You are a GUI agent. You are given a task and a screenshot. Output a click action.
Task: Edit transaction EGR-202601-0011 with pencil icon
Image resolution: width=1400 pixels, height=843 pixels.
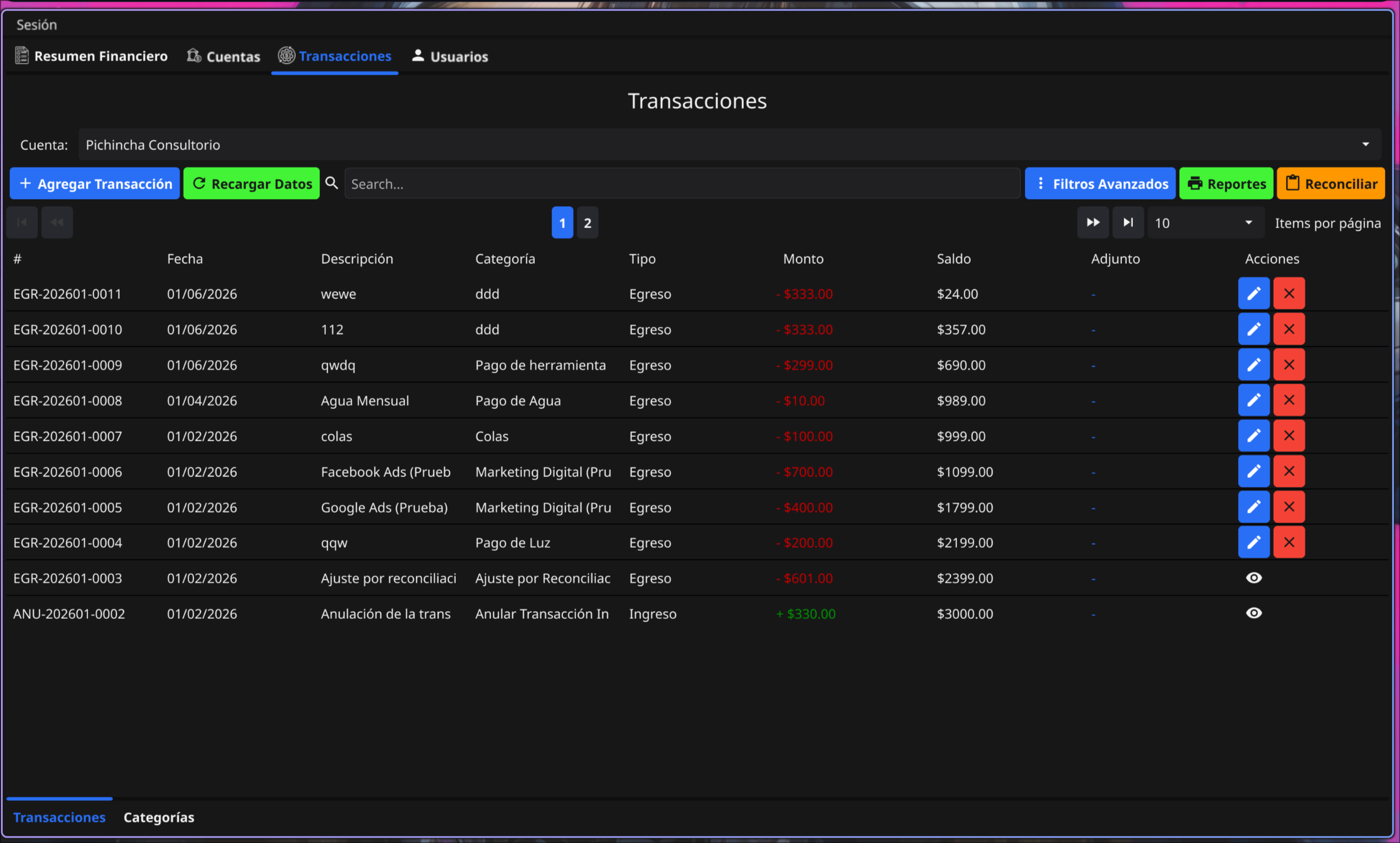[x=1253, y=293]
